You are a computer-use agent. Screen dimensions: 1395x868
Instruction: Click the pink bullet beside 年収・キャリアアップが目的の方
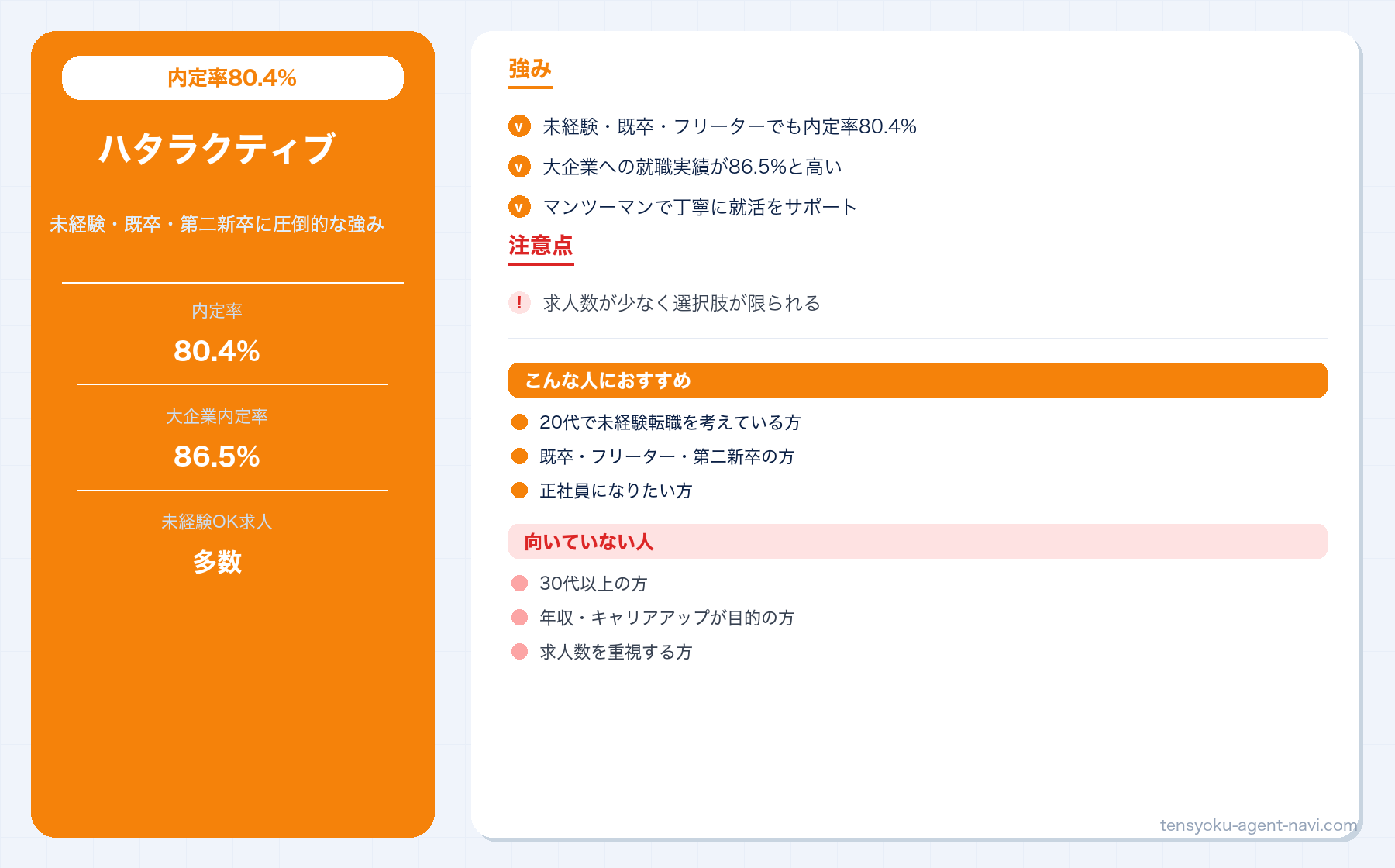pos(519,618)
